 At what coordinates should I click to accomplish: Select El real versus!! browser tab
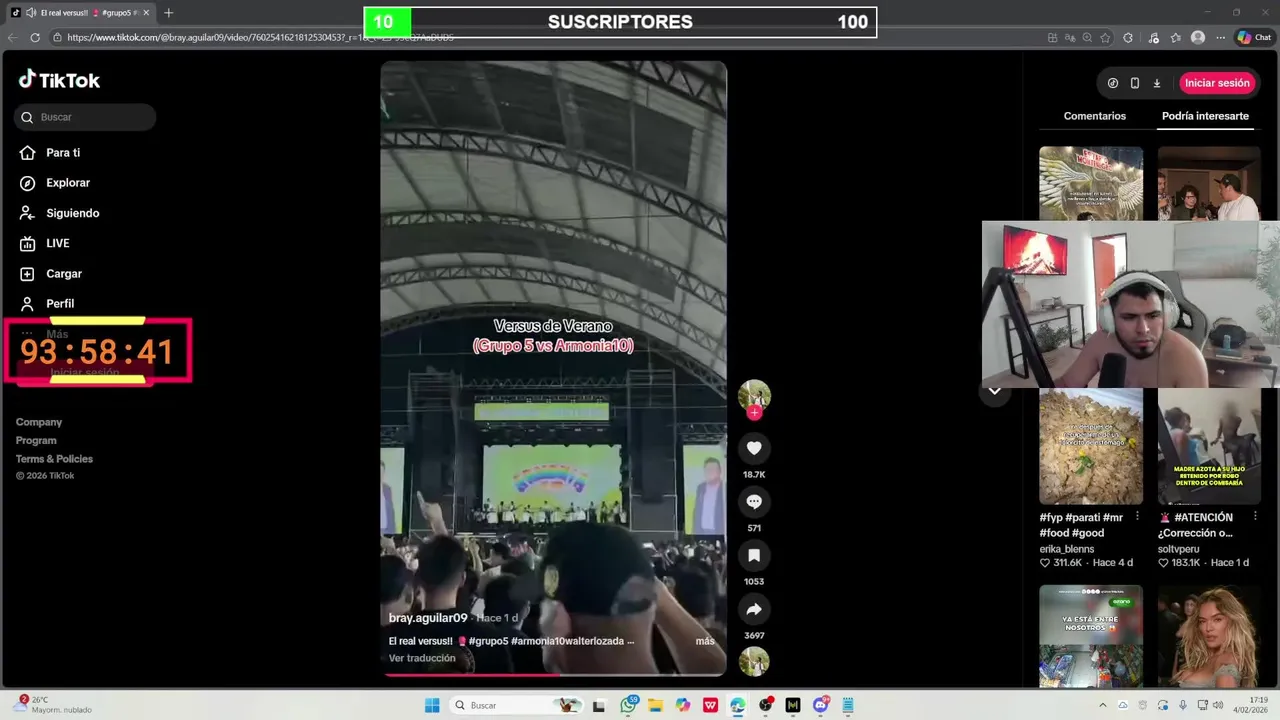point(82,13)
